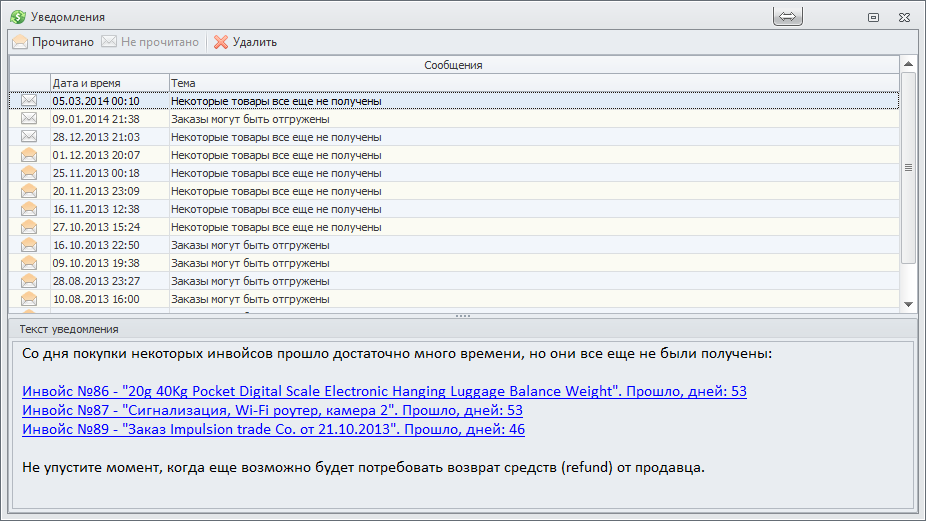Click the splitter handle between list and text panel
This screenshot has width=926, height=521.
point(462,316)
